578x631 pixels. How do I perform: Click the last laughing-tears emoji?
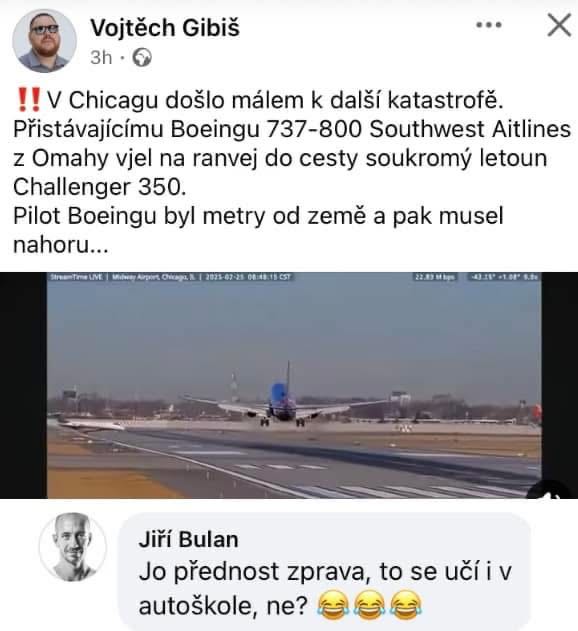point(406,605)
